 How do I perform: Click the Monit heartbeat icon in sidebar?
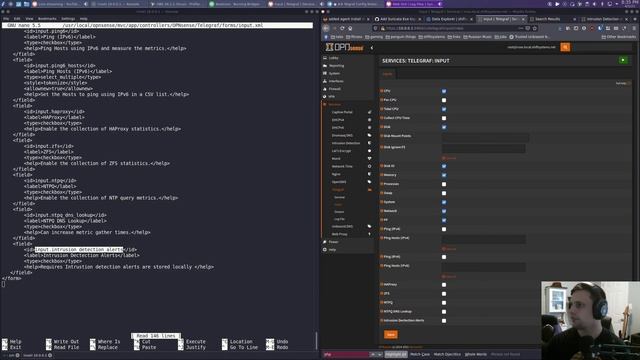369,159
